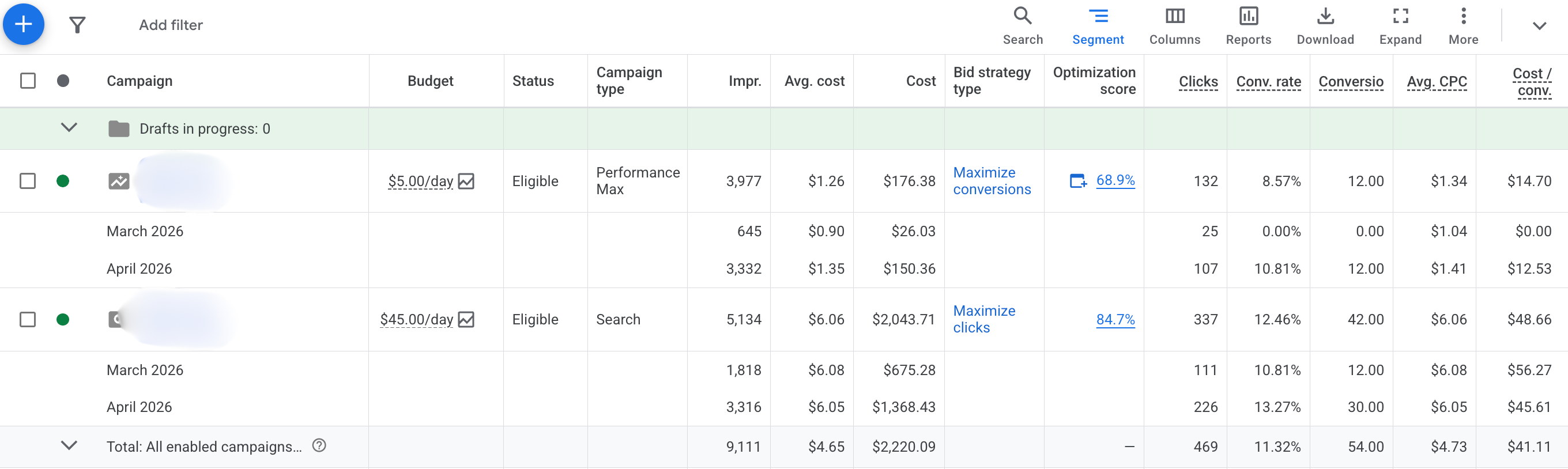Click Add filter field
The width and height of the screenshot is (1568, 469).
(171, 25)
